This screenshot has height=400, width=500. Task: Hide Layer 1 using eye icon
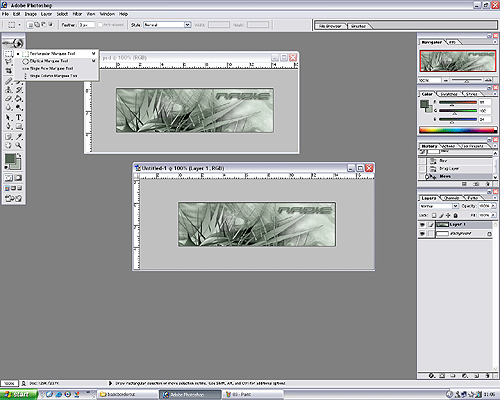[422, 225]
